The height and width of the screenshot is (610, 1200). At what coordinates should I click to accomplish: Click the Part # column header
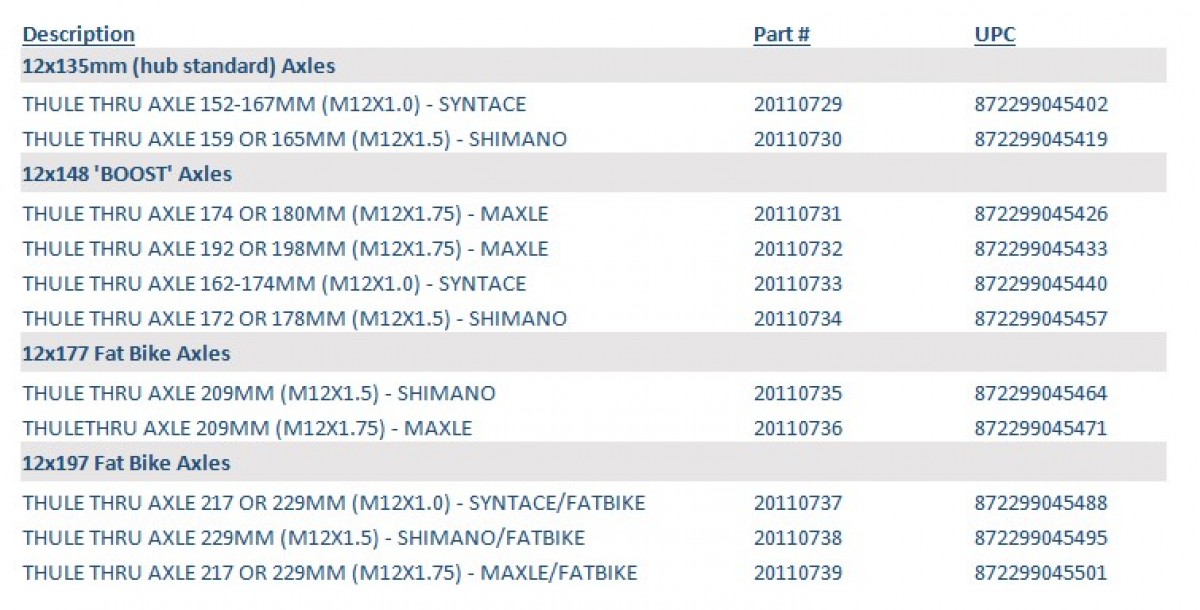781,34
